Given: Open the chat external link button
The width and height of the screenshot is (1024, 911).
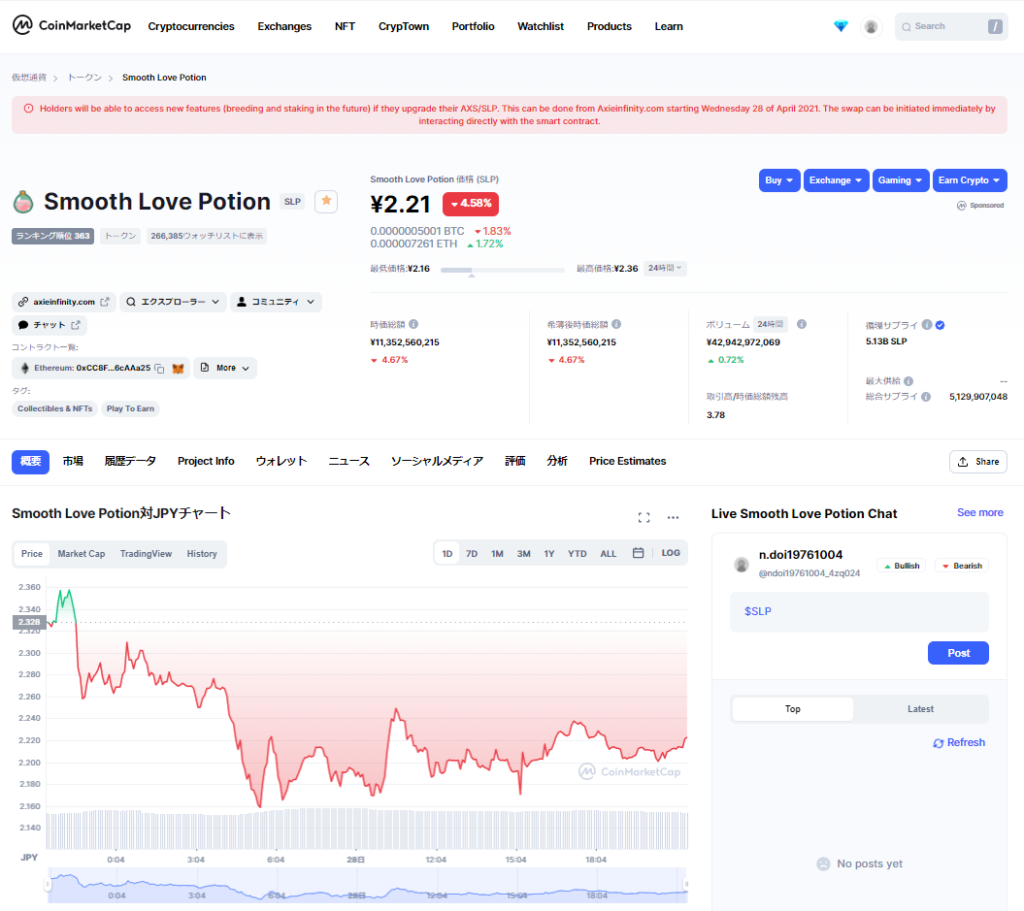Looking at the screenshot, I should [x=49, y=325].
